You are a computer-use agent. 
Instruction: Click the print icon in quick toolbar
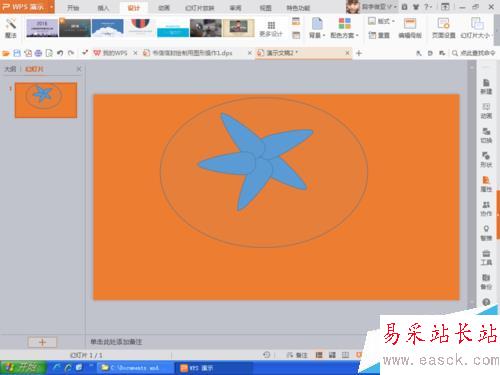tap(38, 53)
